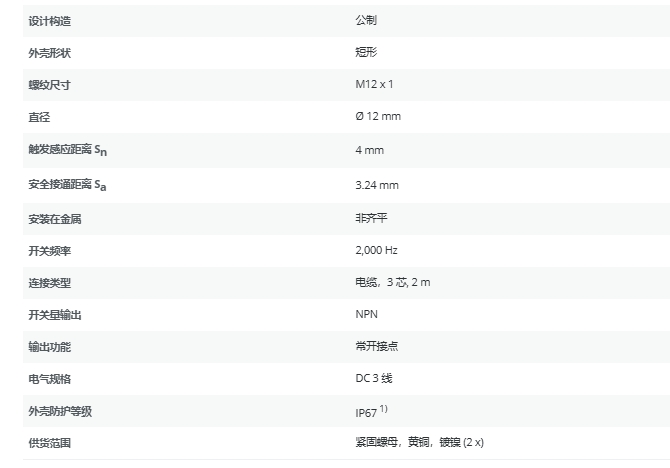The image size is (670, 468).
Task: Select the 4 mm sensing distance value
Action: [x=369, y=151]
